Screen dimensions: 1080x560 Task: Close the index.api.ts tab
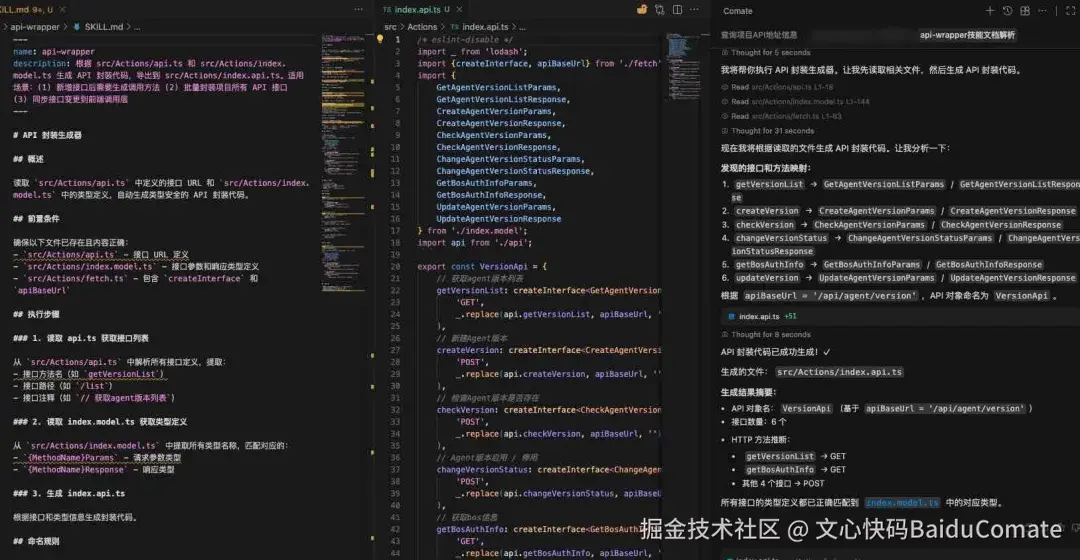[459, 10]
